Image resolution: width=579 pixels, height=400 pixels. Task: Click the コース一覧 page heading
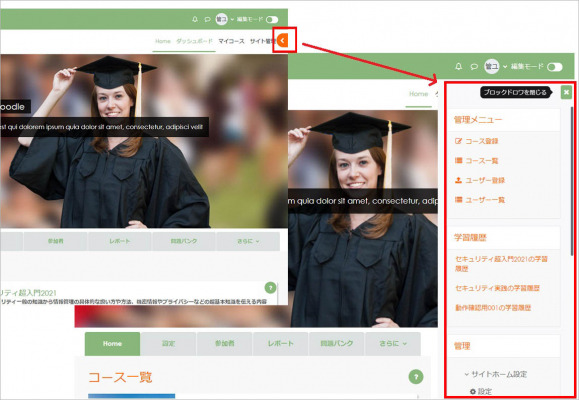pos(120,377)
